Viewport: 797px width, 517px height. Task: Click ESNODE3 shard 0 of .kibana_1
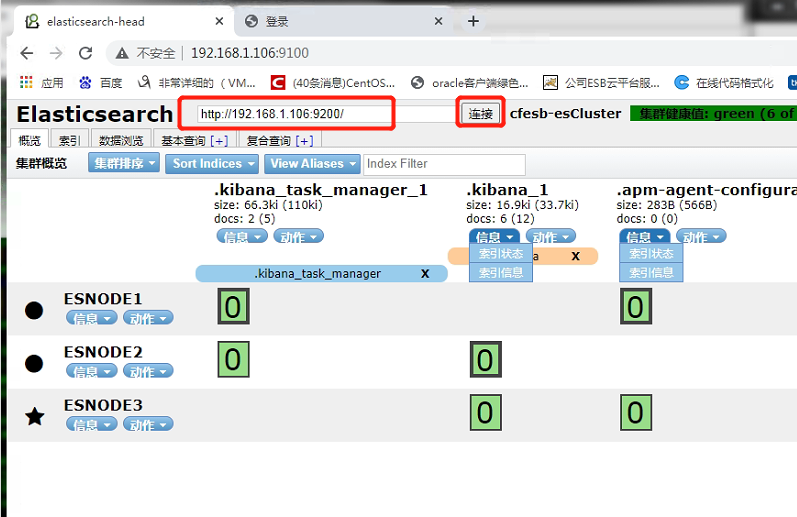click(x=485, y=412)
